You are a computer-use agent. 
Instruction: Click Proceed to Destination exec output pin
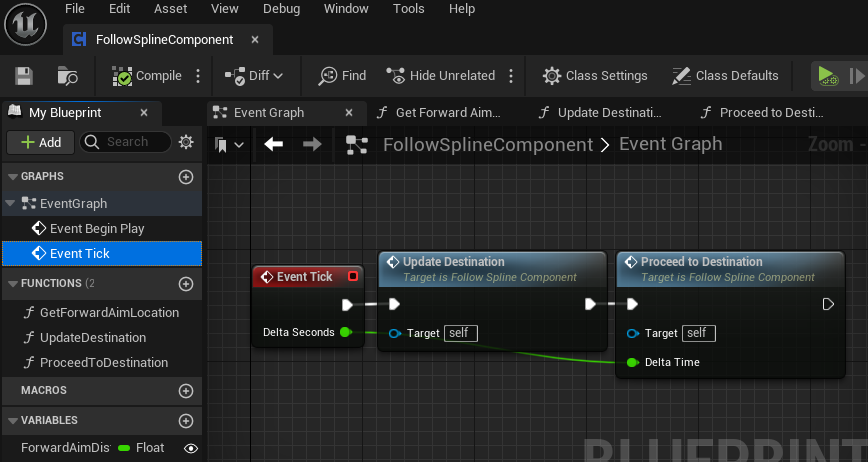click(x=828, y=304)
